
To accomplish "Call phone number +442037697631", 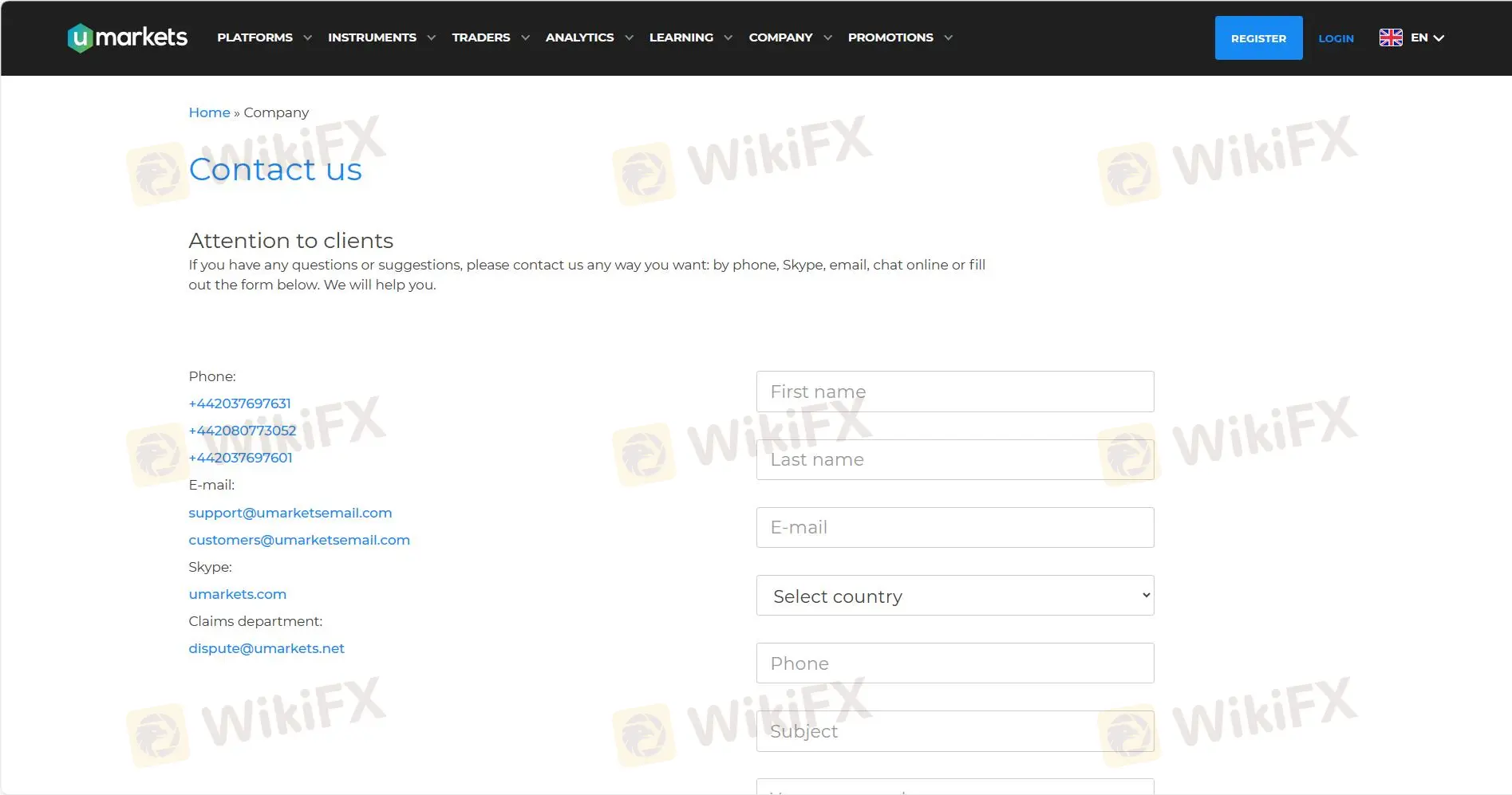I will tap(239, 403).
